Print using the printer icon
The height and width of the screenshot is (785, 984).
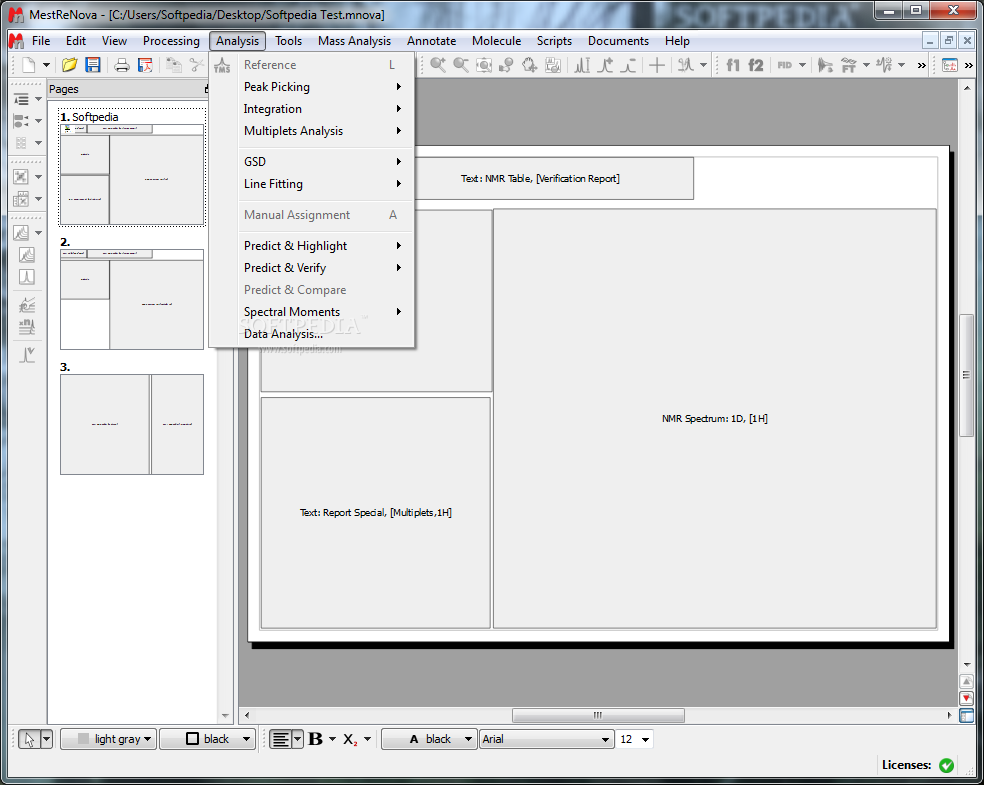[122, 65]
